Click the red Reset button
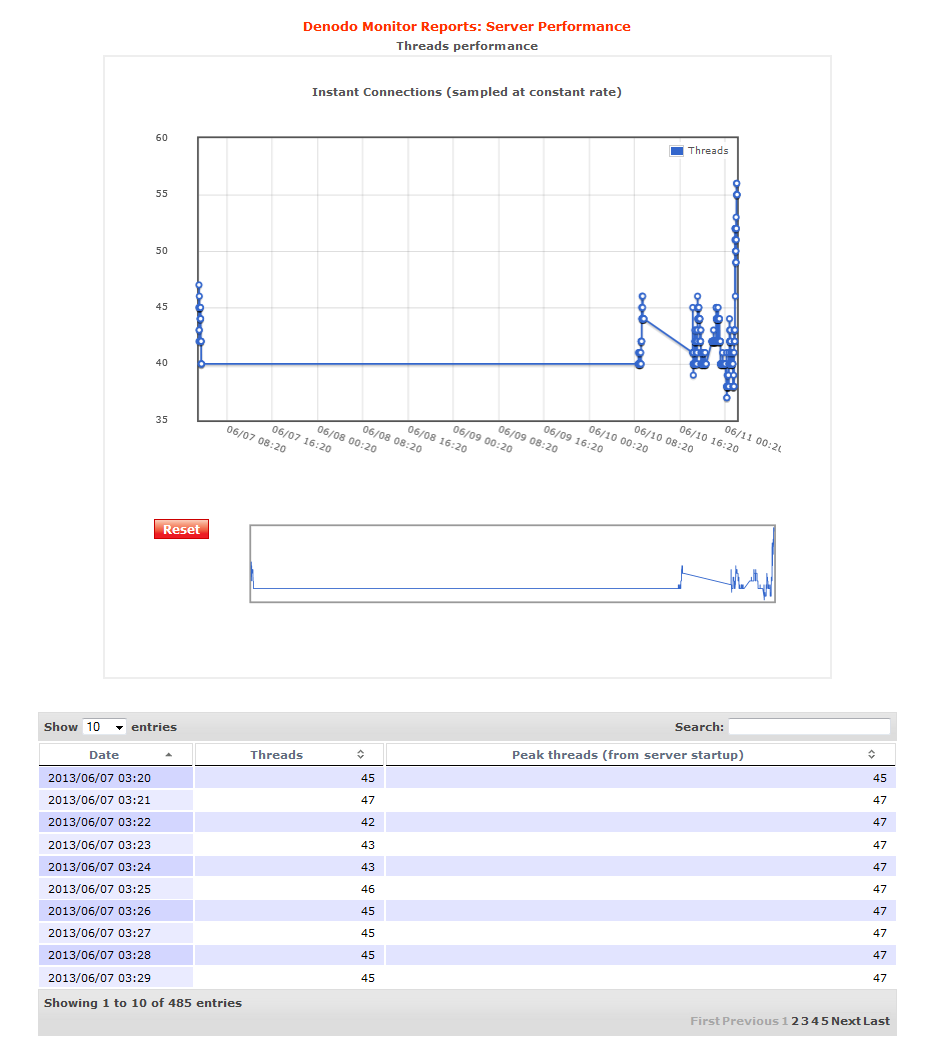The height and width of the screenshot is (1057, 925). pos(181,529)
